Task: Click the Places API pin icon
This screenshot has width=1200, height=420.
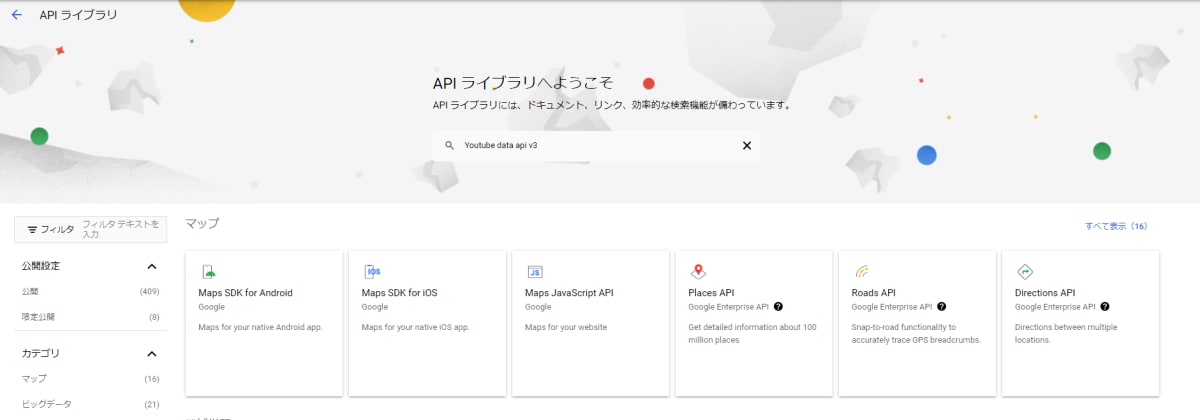Action: [698, 271]
